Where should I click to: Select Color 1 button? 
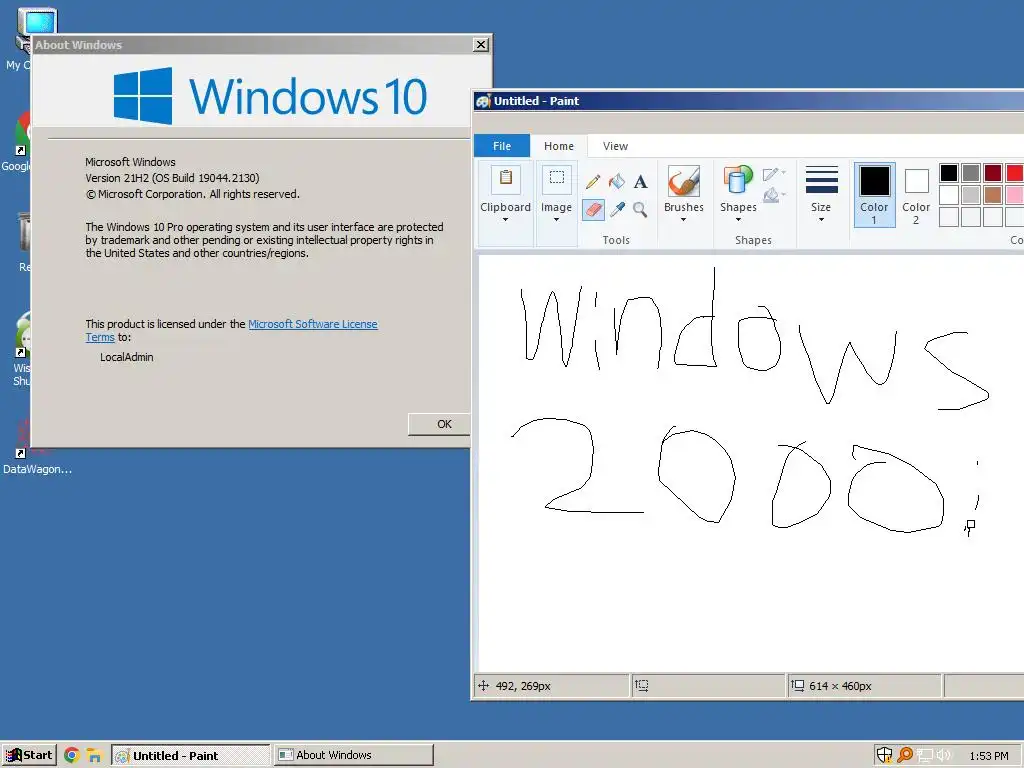pos(874,195)
